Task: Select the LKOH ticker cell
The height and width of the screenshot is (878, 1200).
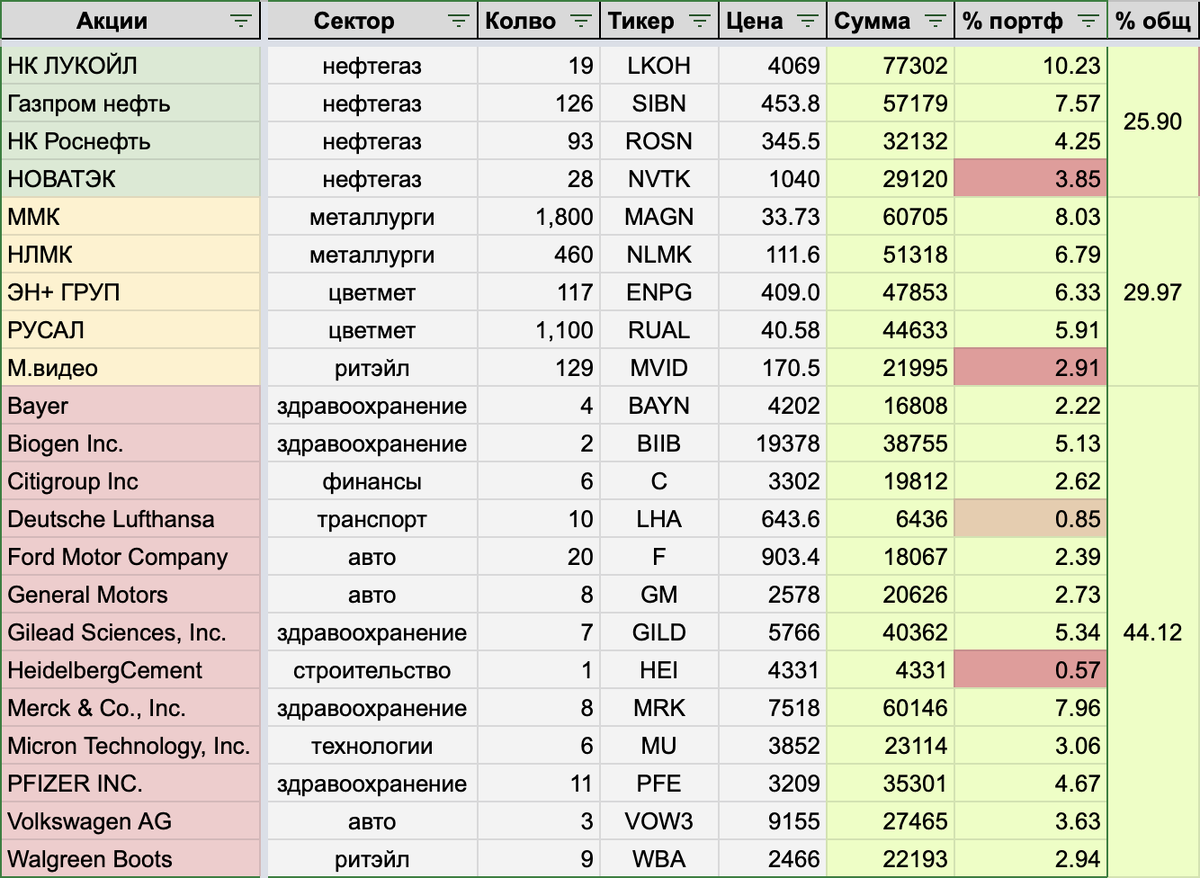Action: coord(659,66)
